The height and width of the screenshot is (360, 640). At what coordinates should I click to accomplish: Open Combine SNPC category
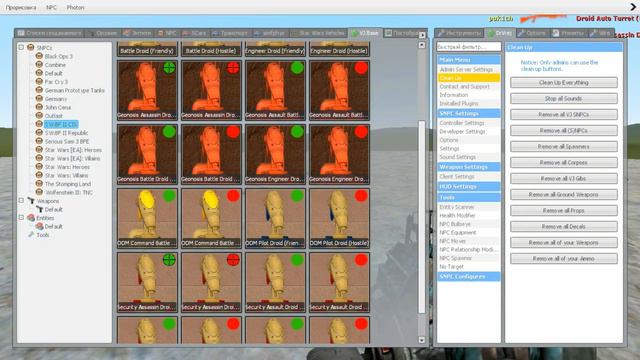55,65
